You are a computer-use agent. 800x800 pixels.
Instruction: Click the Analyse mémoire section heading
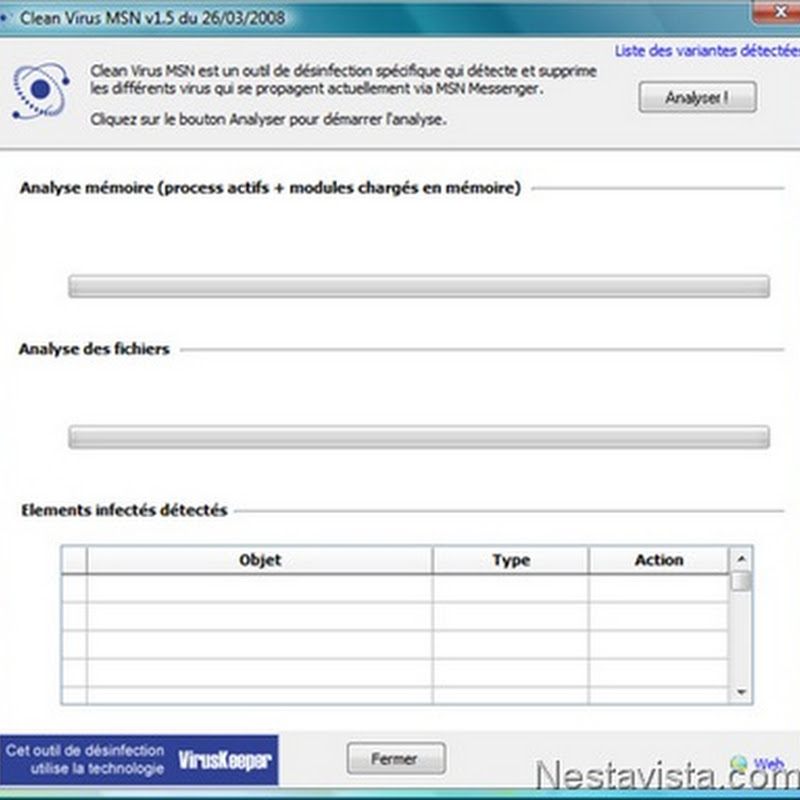point(270,188)
